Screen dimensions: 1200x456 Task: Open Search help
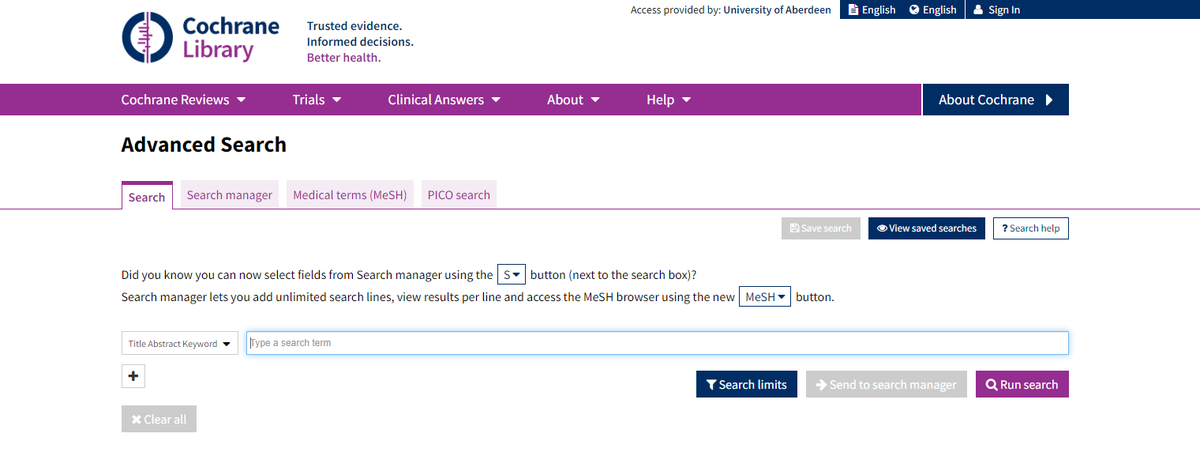(1030, 228)
